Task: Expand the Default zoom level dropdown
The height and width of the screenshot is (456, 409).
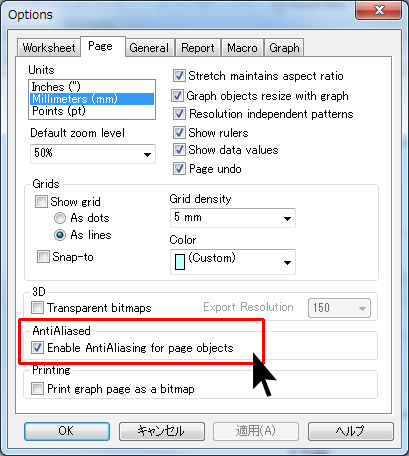Action: click(x=93, y=154)
